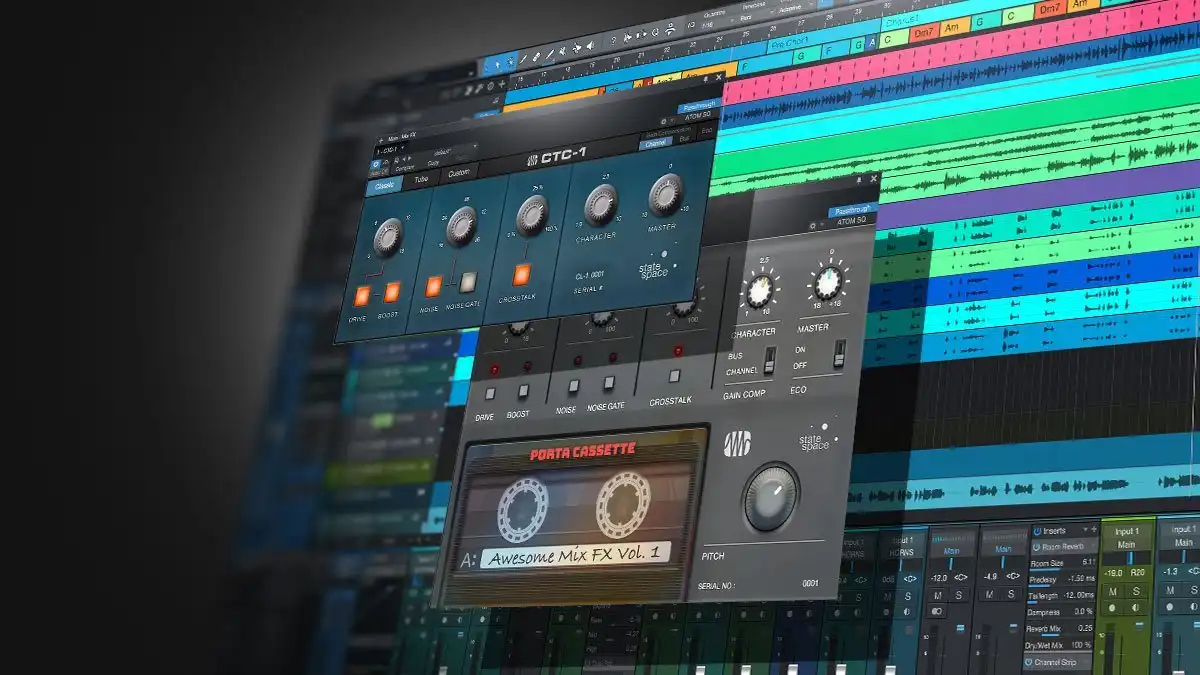Viewport: 1200px width, 675px height.
Task: Click the Drive knob above Drive/Boost in CTC-1
Action: (x=388, y=237)
